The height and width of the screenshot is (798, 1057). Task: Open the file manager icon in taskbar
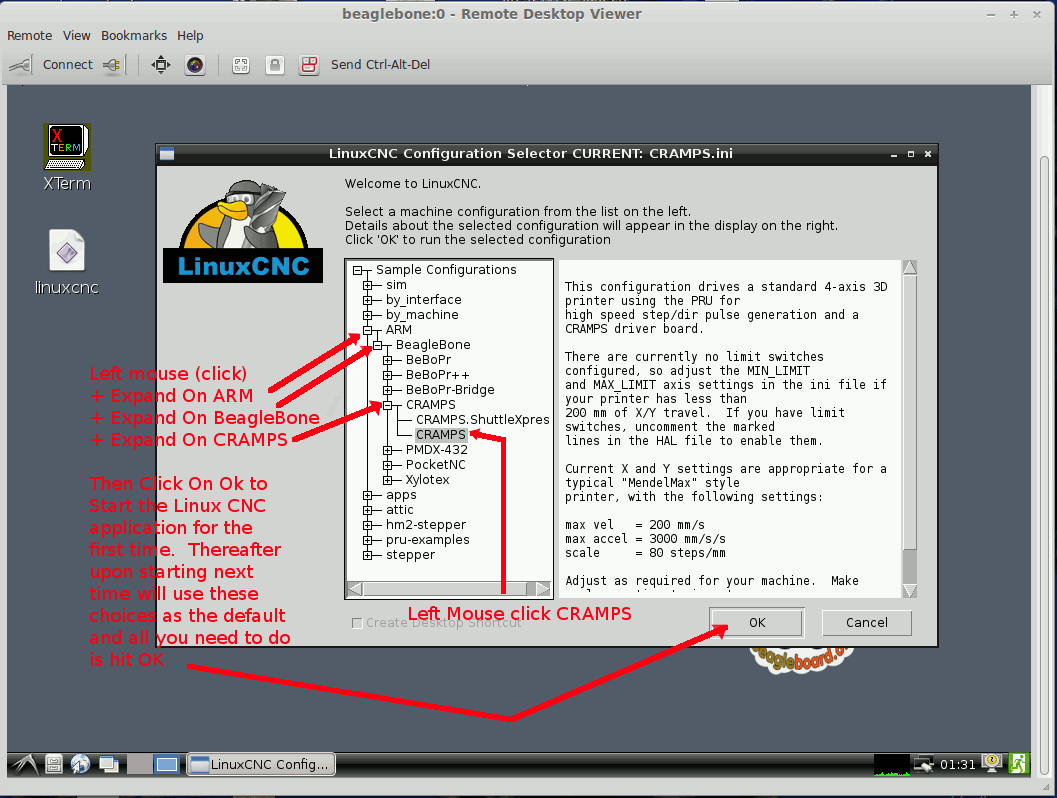pyautogui.click(x=54, y=764)
